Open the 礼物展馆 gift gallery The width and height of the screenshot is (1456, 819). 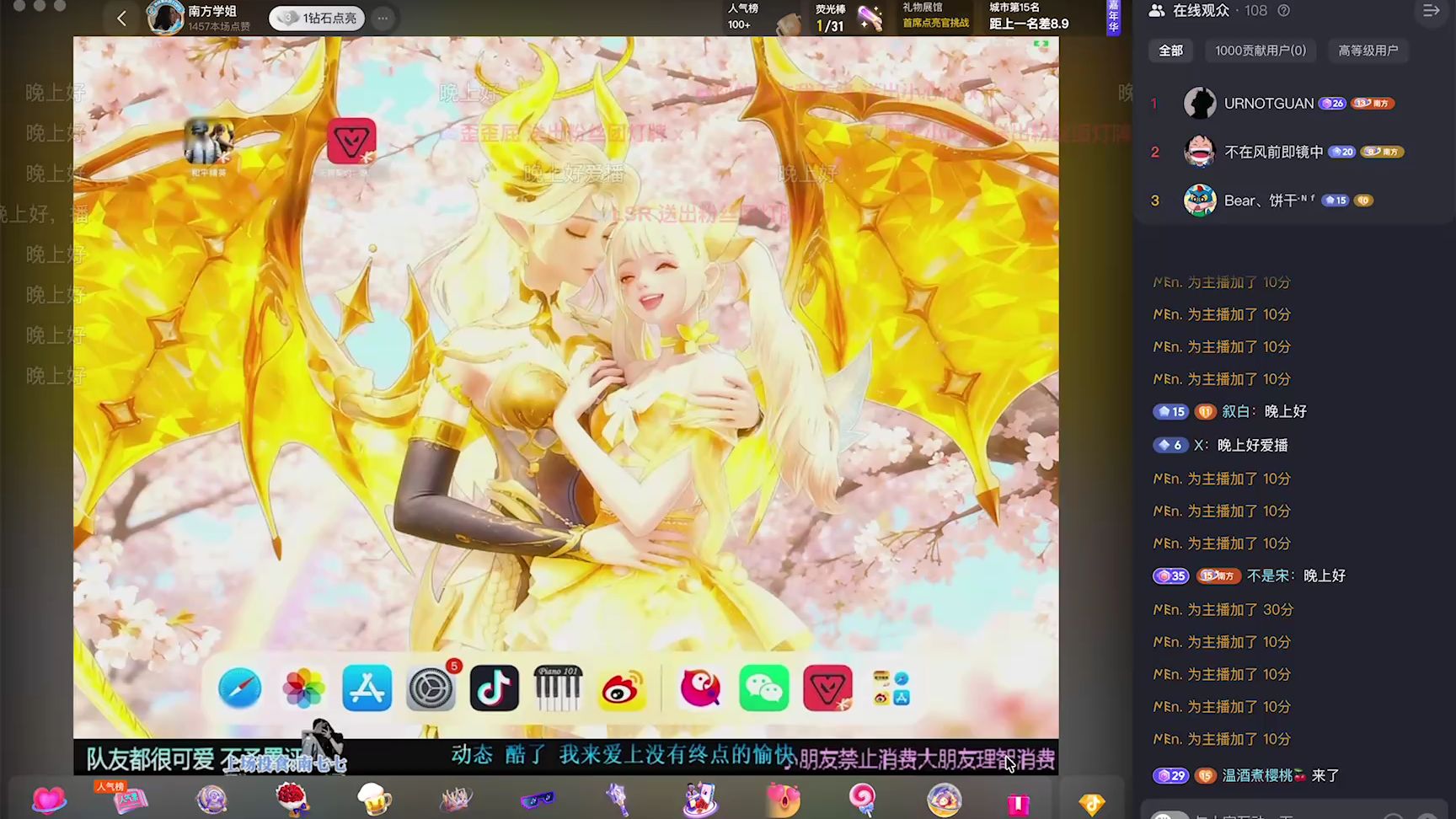[x=935, y=15]
